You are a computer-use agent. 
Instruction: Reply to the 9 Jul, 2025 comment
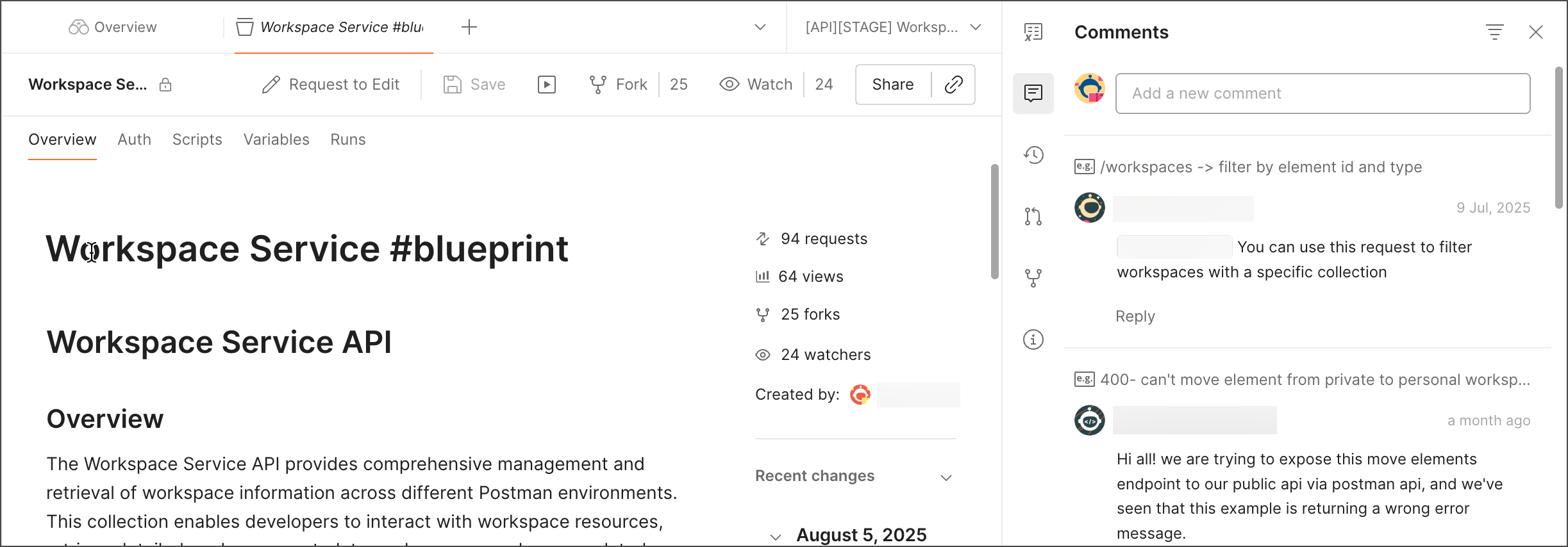pyautogui.click(x=1135, y=316)
